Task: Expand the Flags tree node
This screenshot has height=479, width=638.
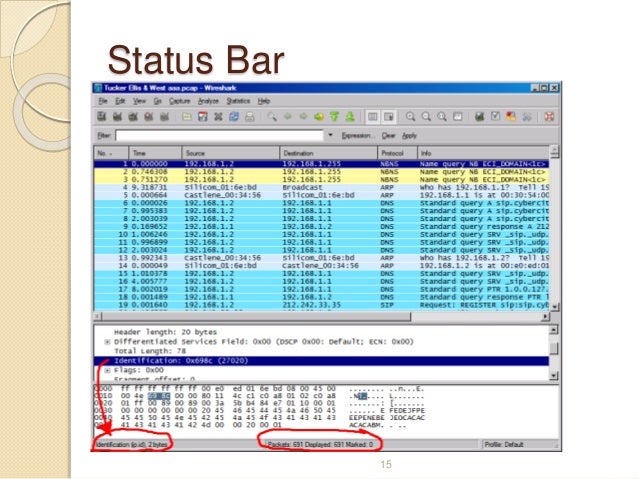Action: (x=107, y=370)
